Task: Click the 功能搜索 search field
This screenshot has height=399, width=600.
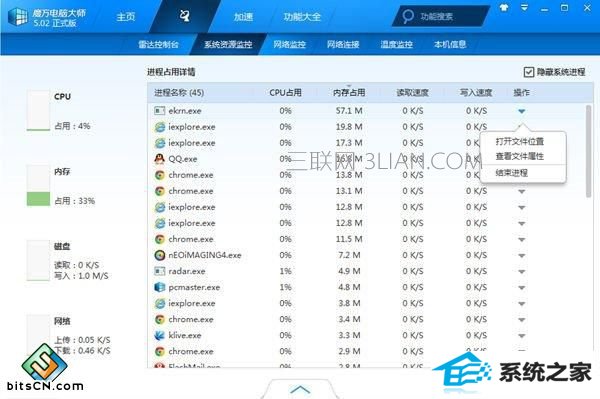Action: (x=440, y=16)
